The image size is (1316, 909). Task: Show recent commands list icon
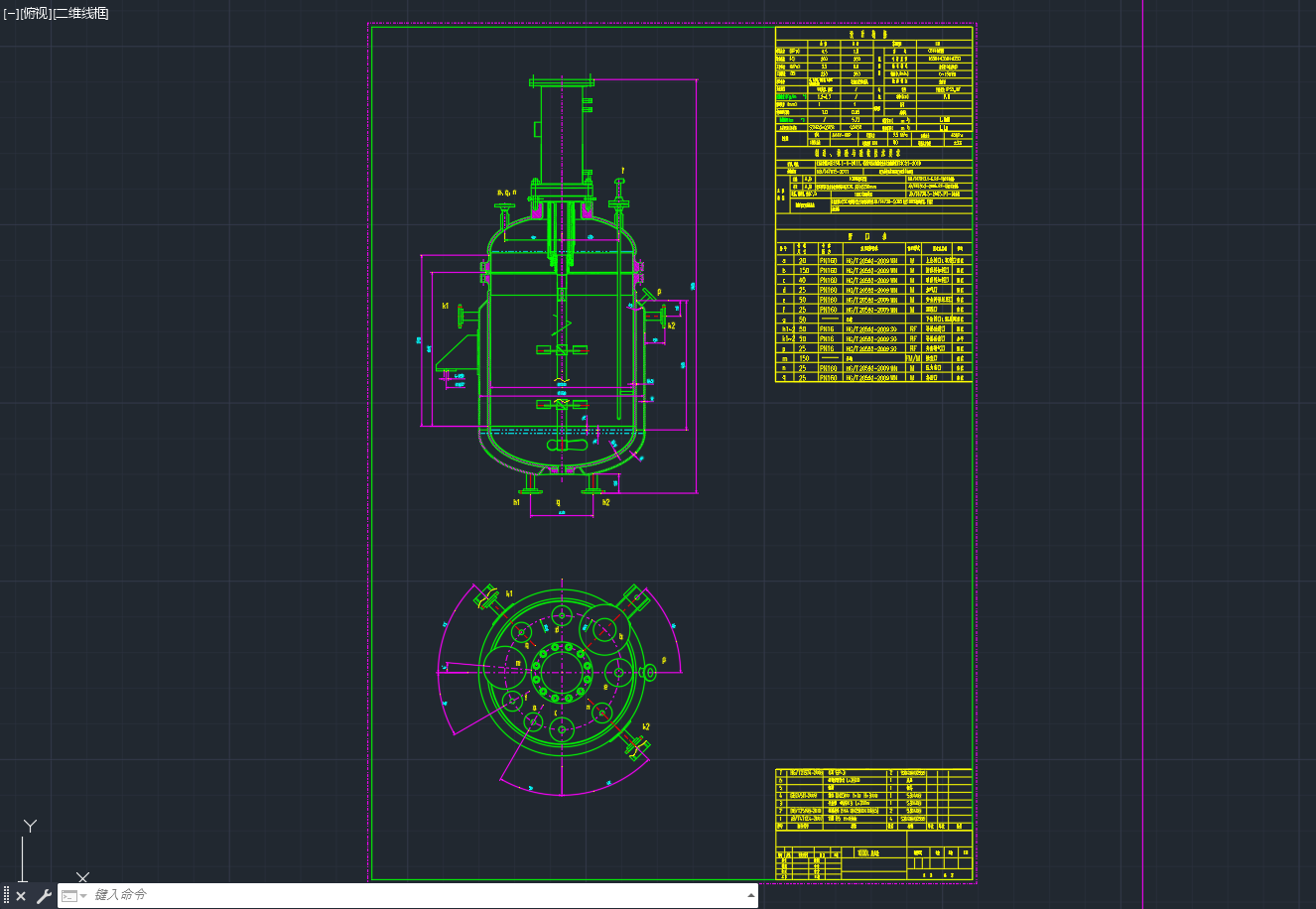point(73,896)
